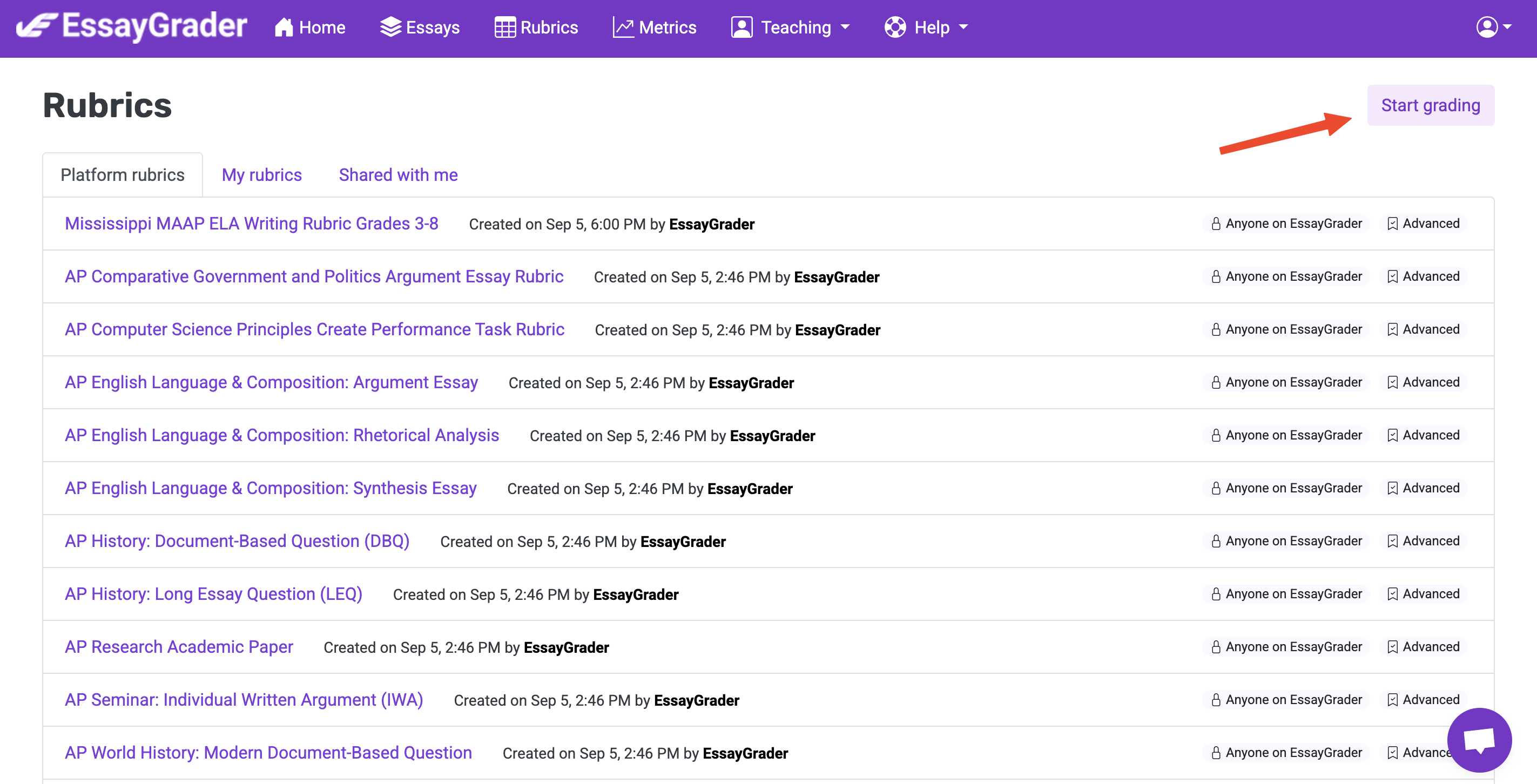Open AP History: Long Essay Question (LEQ)
1537x784 pixels.
[x=214, y=593]
